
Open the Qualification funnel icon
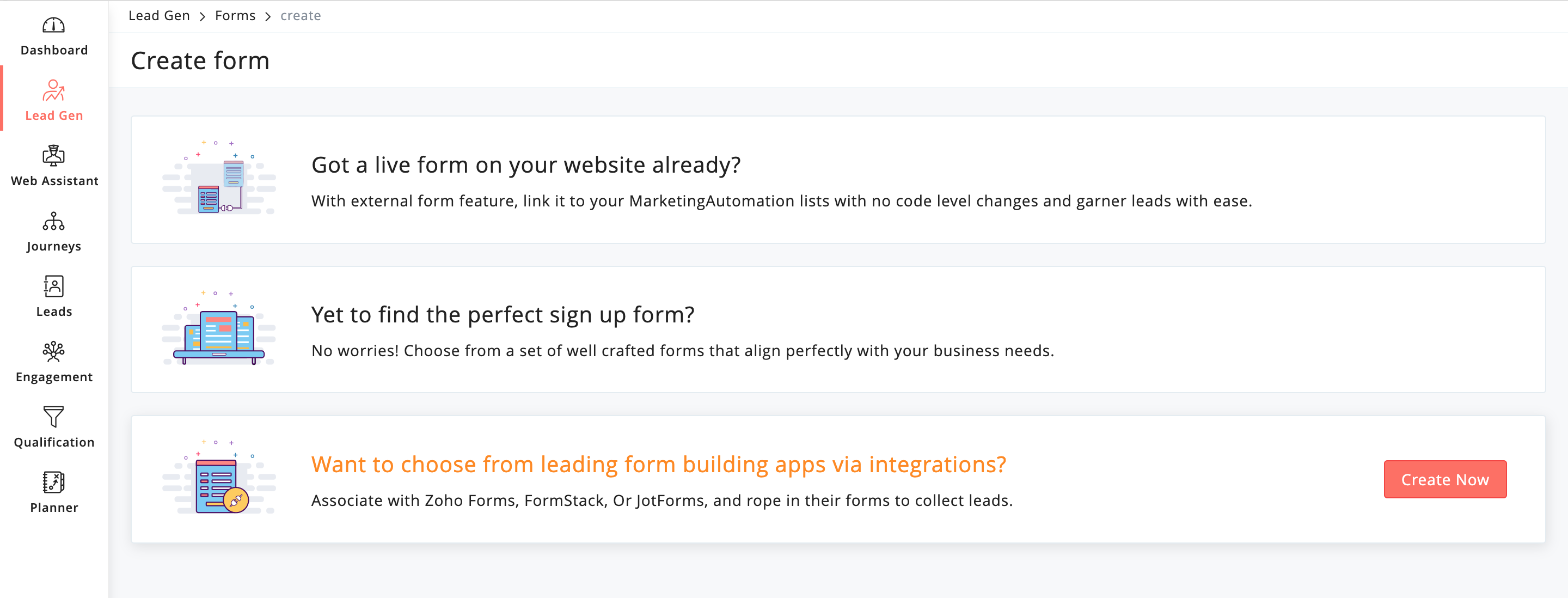pos(53,417)
